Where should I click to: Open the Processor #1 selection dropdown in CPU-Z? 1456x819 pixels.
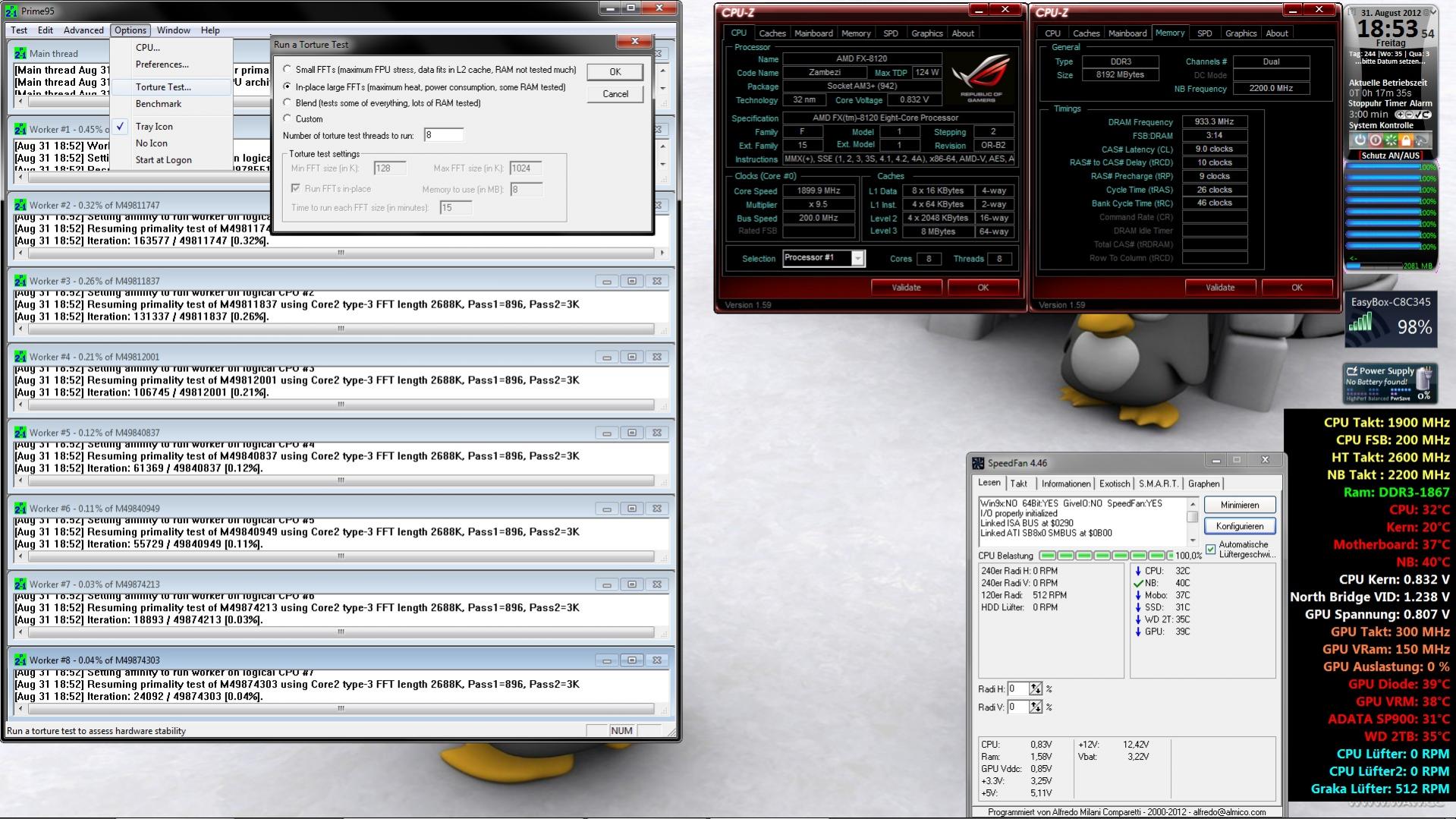coord(857,258)
